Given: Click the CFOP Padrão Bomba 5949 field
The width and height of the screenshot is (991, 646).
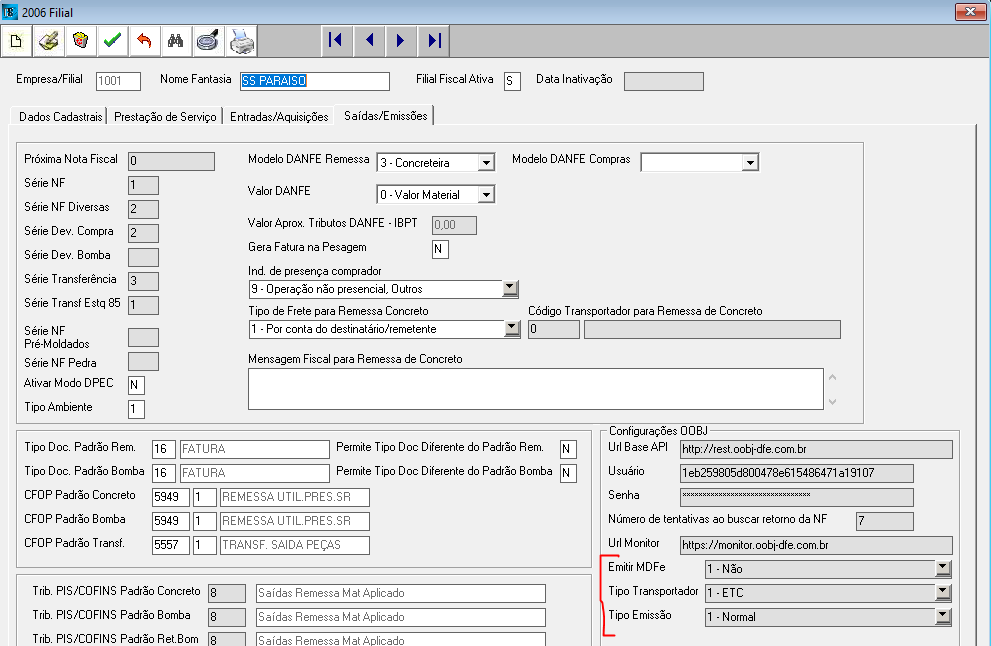Looking at the screenshot, I should [171, 521].
